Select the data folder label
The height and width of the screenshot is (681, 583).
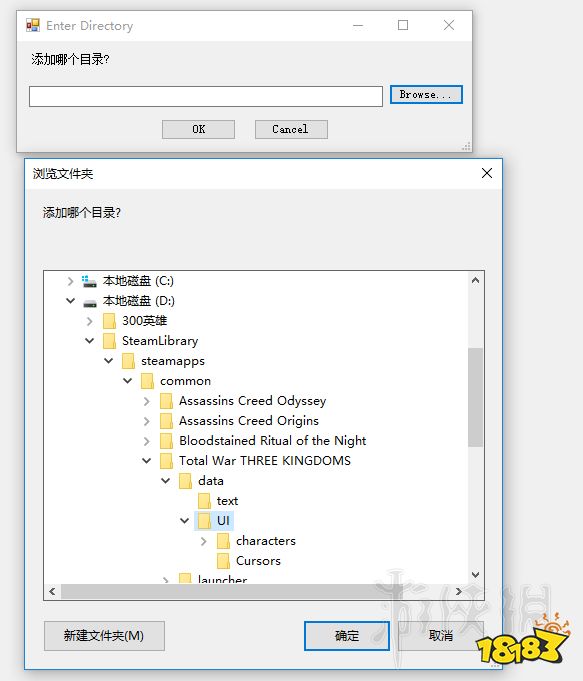211,481
